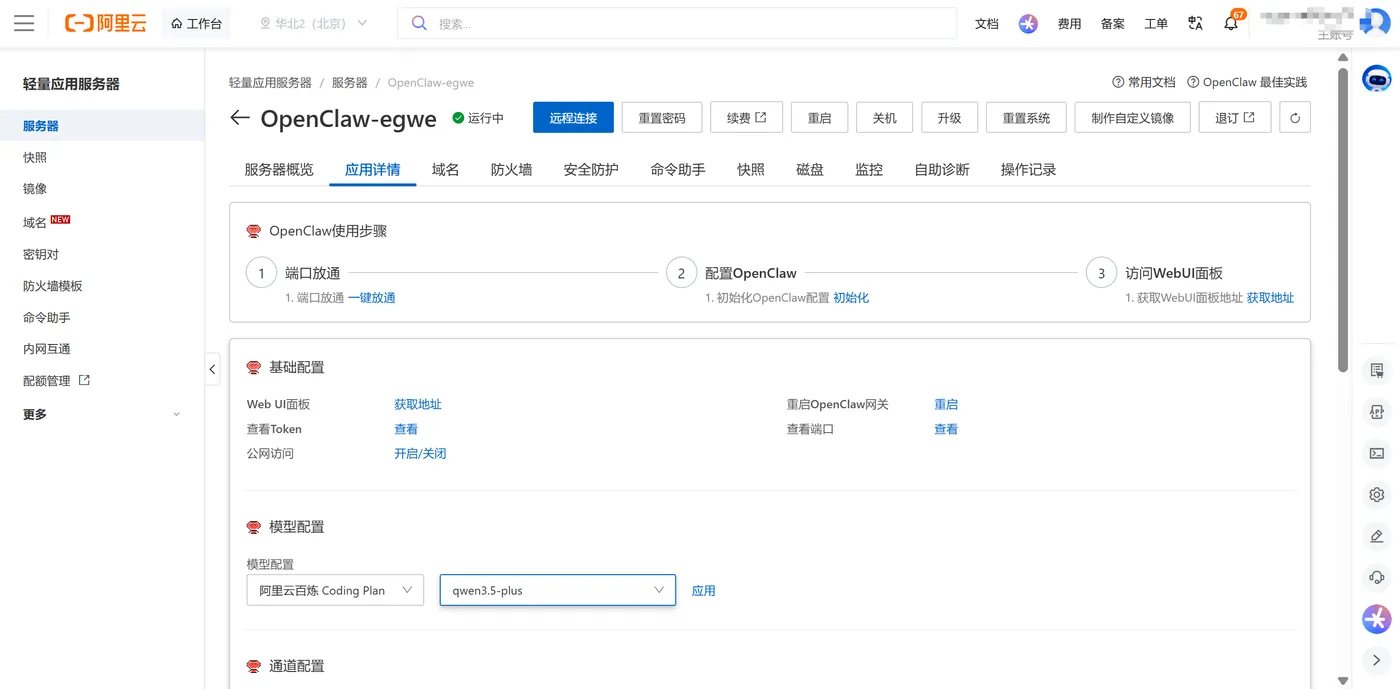Click 重启 link for OpenClaw网关
The width and height of the screenshot is (1400, 689).
(x=946, y=405)
